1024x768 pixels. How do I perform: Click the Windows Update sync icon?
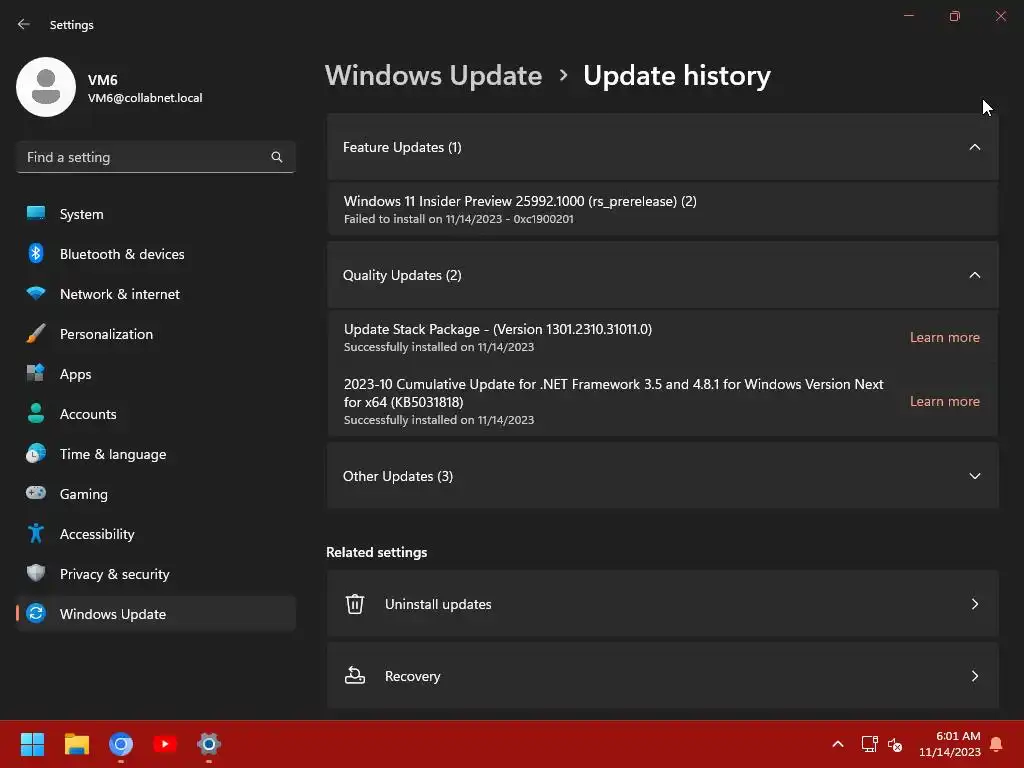tap(36, 613)
